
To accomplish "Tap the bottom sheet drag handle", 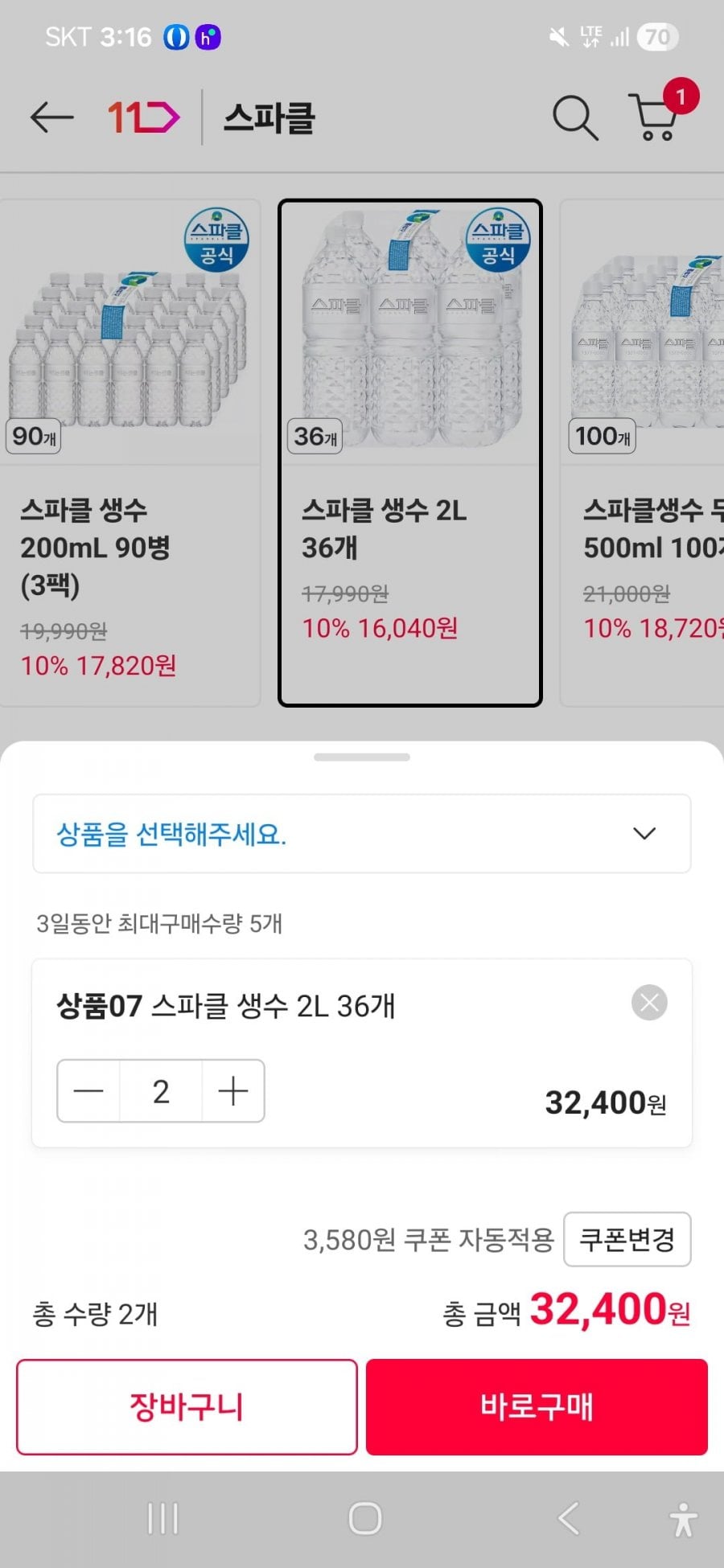I will tap(362, 757).
